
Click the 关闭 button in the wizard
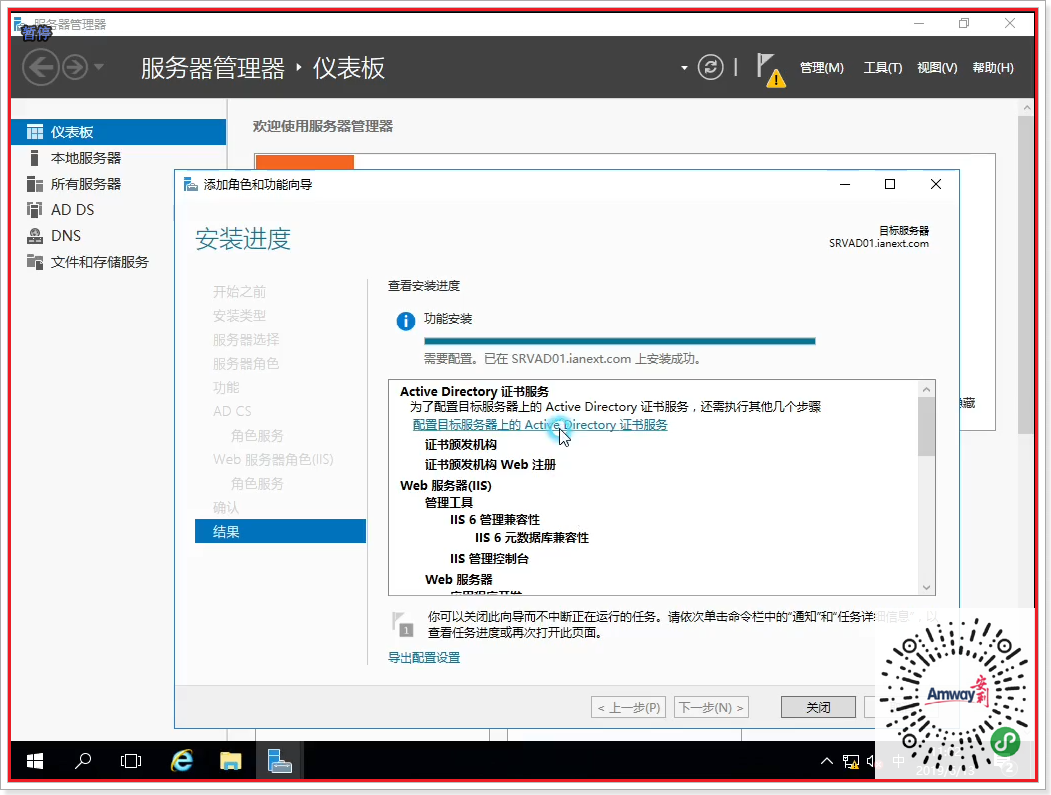[818, 707]
